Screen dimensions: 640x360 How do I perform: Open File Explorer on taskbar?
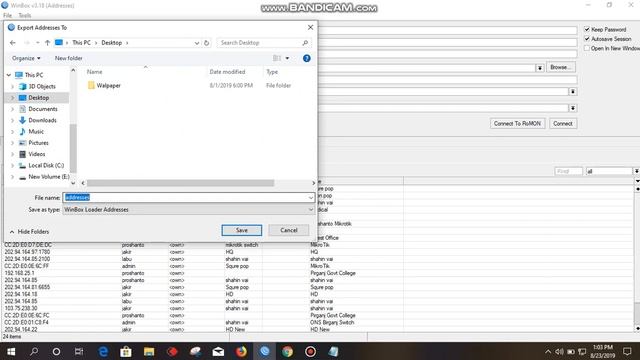pyautogui.click(x=149, y=351)
